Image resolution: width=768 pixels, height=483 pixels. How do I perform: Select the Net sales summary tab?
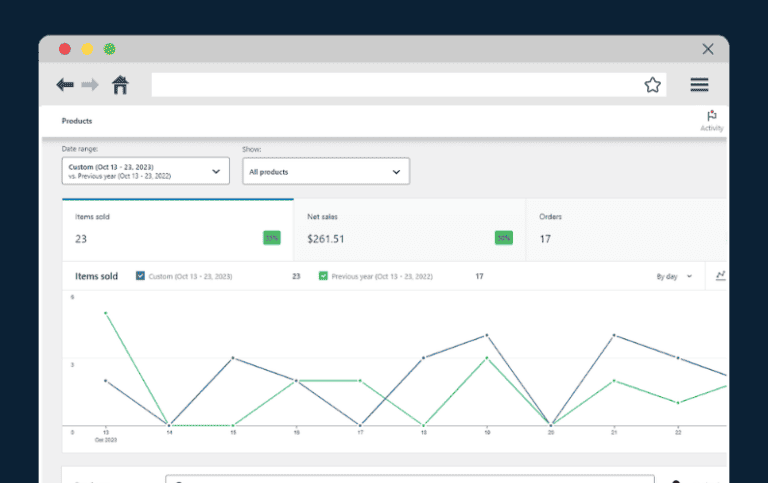tap(409, 230)
